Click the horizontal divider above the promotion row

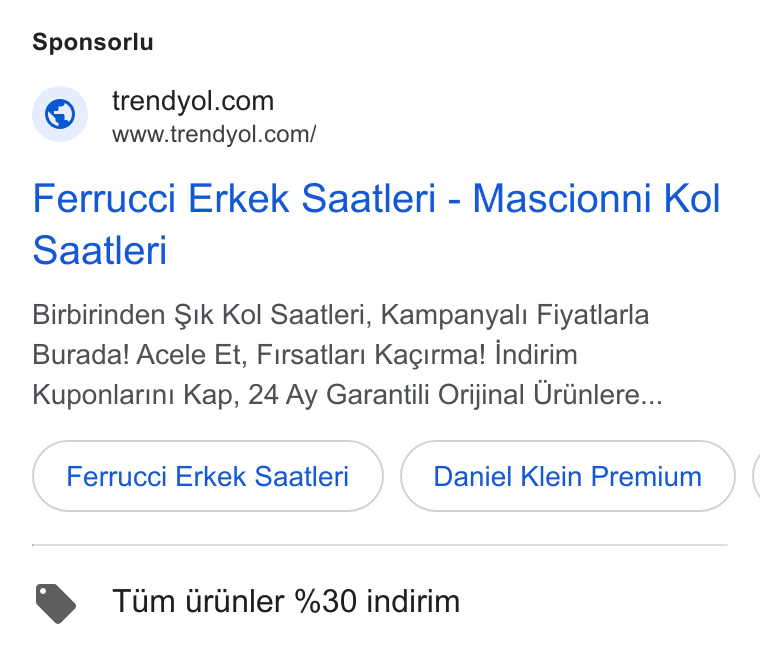coord(380,545)
